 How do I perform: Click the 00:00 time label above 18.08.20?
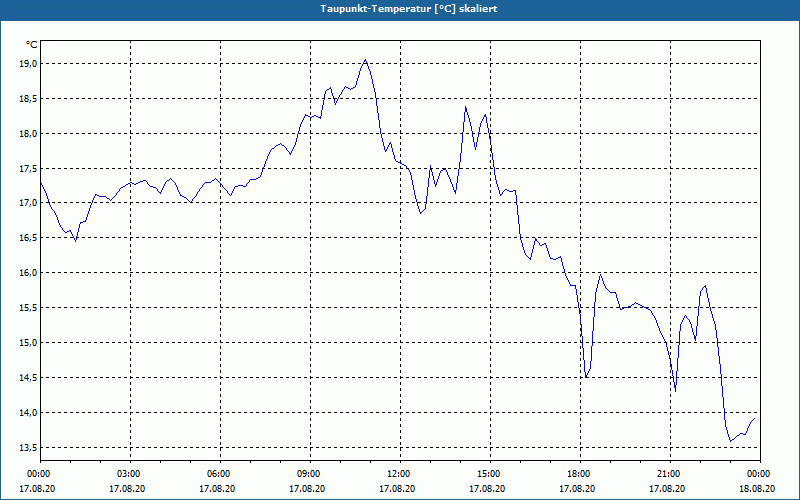[x=760, y=474]
